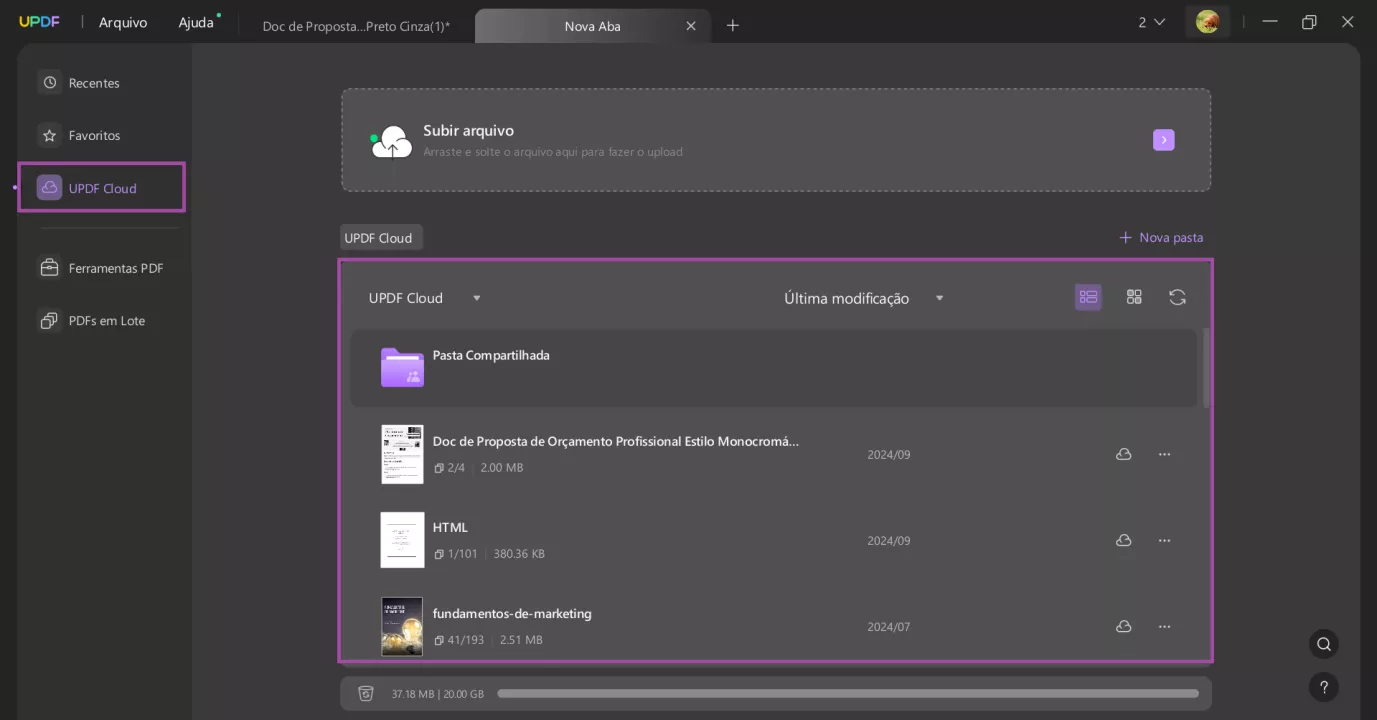Expand the window count 2 dropdown
The image size is (1377, 720).
point(1151,22)
